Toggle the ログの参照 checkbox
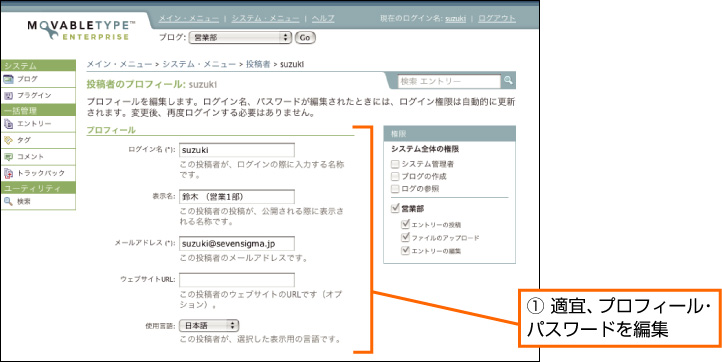The width and height of the screenshot is (722, 362). tap(395, 189)
